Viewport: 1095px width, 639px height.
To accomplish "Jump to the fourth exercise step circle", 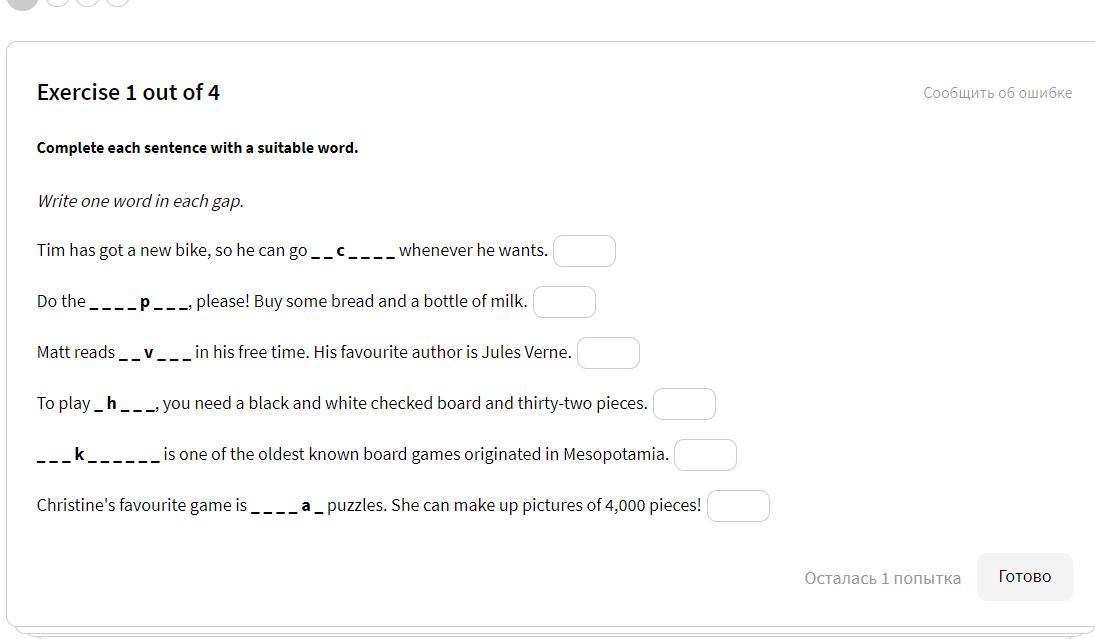I will (118, 1).
